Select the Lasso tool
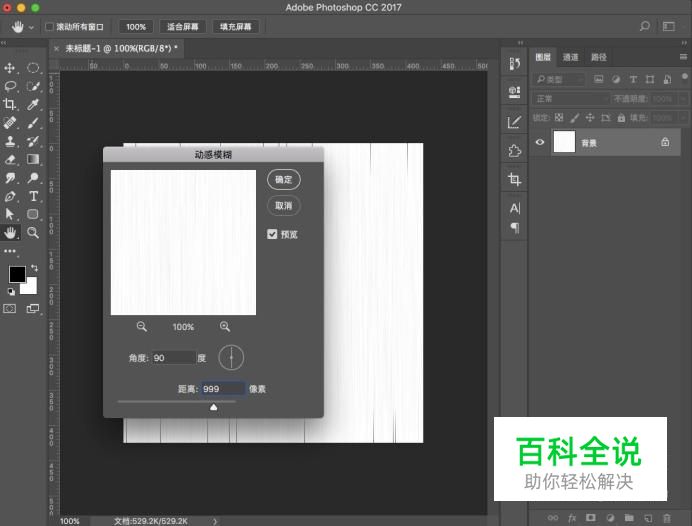 10,86
